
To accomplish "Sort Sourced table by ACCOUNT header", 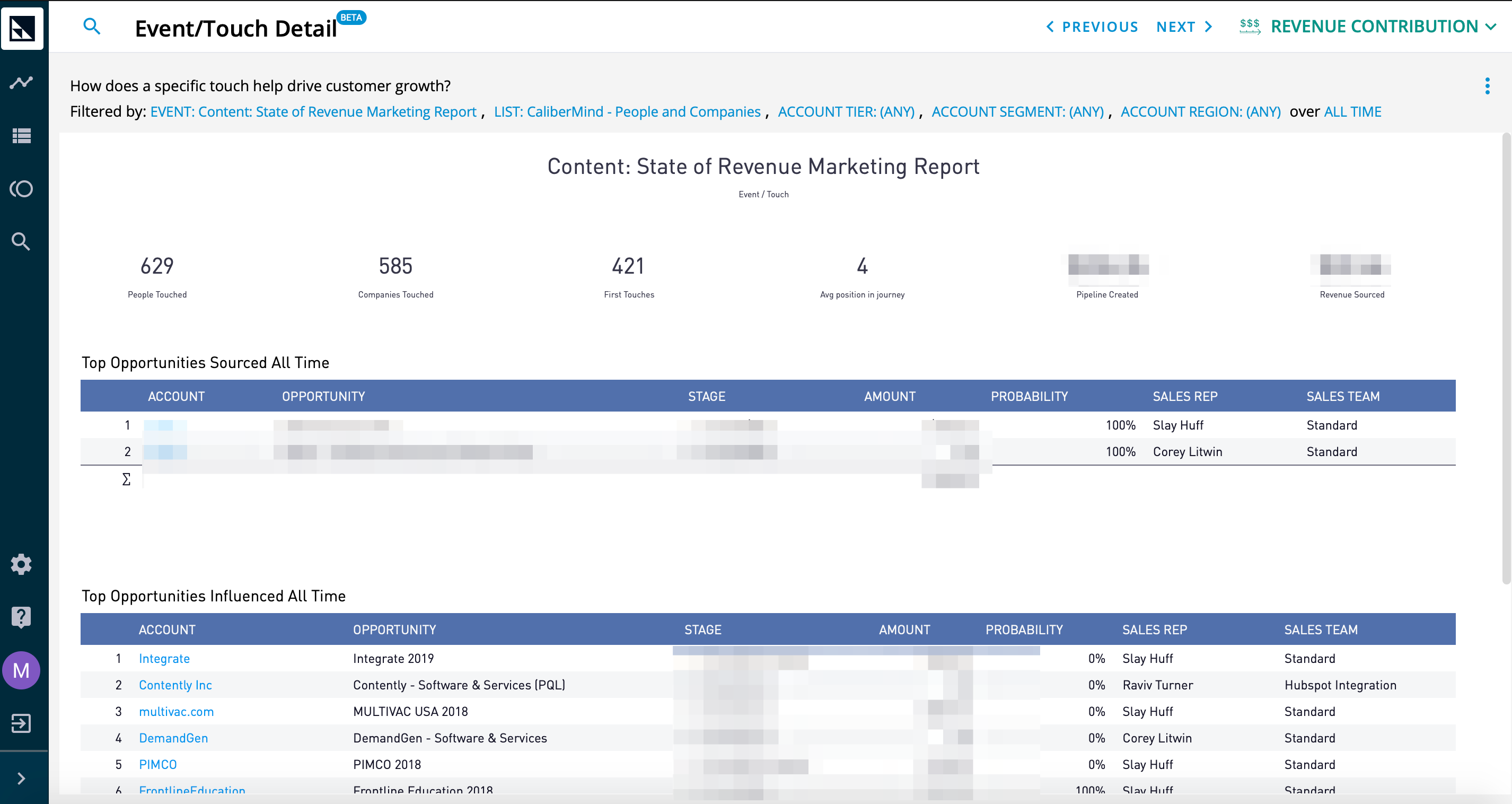I will (176, 396).
